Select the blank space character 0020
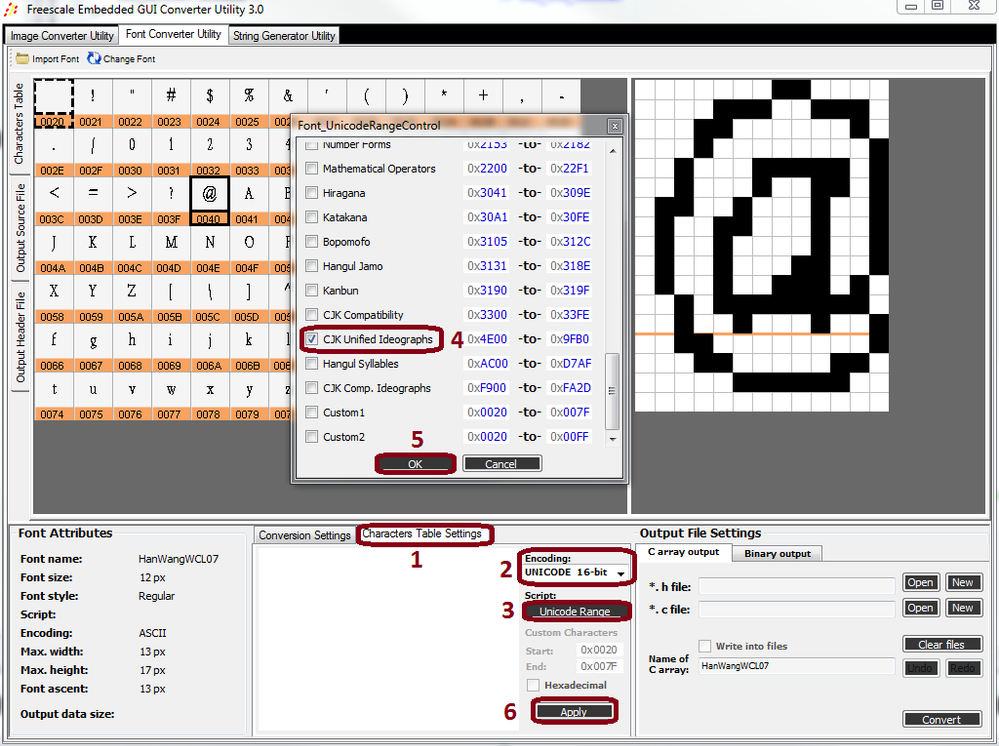Screen dimensions: 999x746 [x=54, y=103]
